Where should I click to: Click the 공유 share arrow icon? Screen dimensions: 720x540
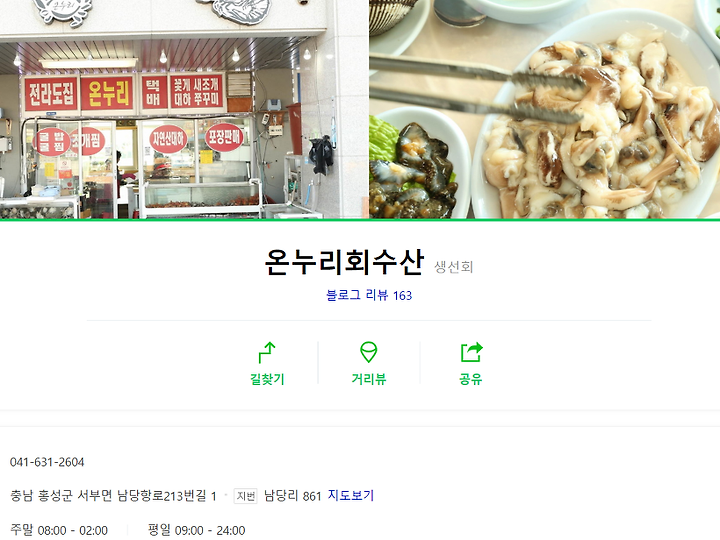(471, 352)
